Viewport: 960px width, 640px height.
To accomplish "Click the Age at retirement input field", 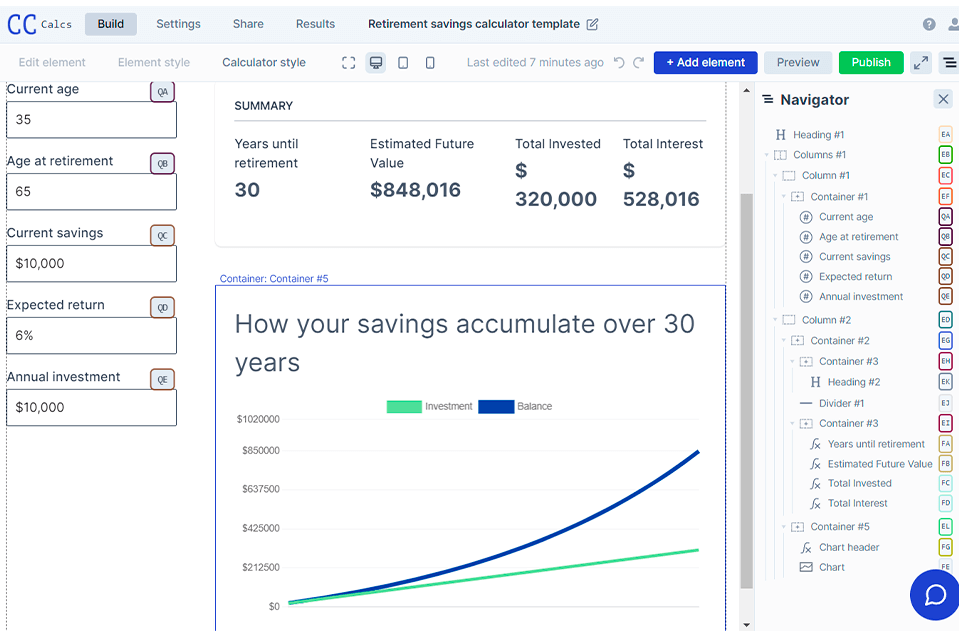I will point(91,192).
